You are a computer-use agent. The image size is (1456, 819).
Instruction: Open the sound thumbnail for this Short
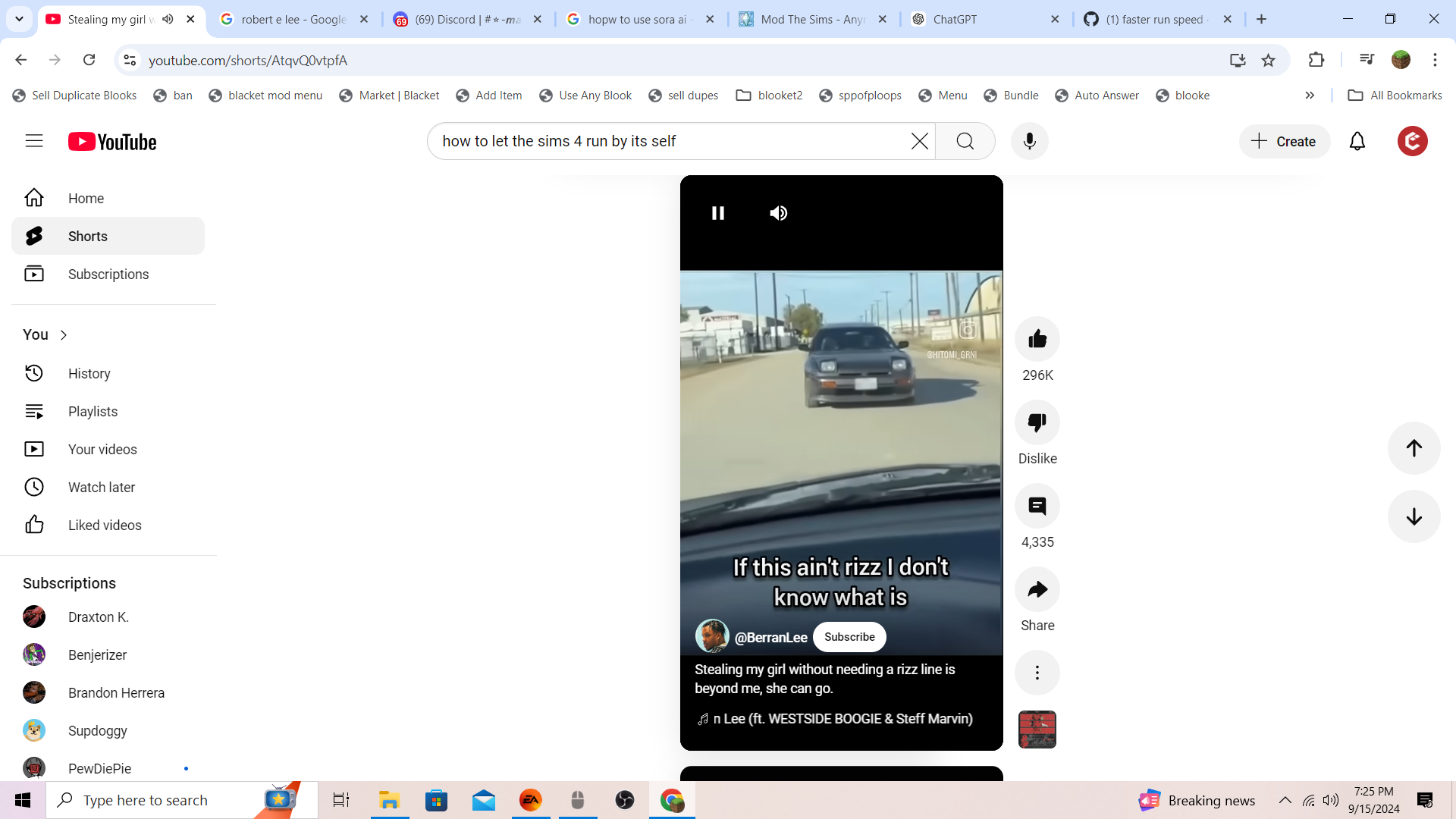pos(1037,730)
